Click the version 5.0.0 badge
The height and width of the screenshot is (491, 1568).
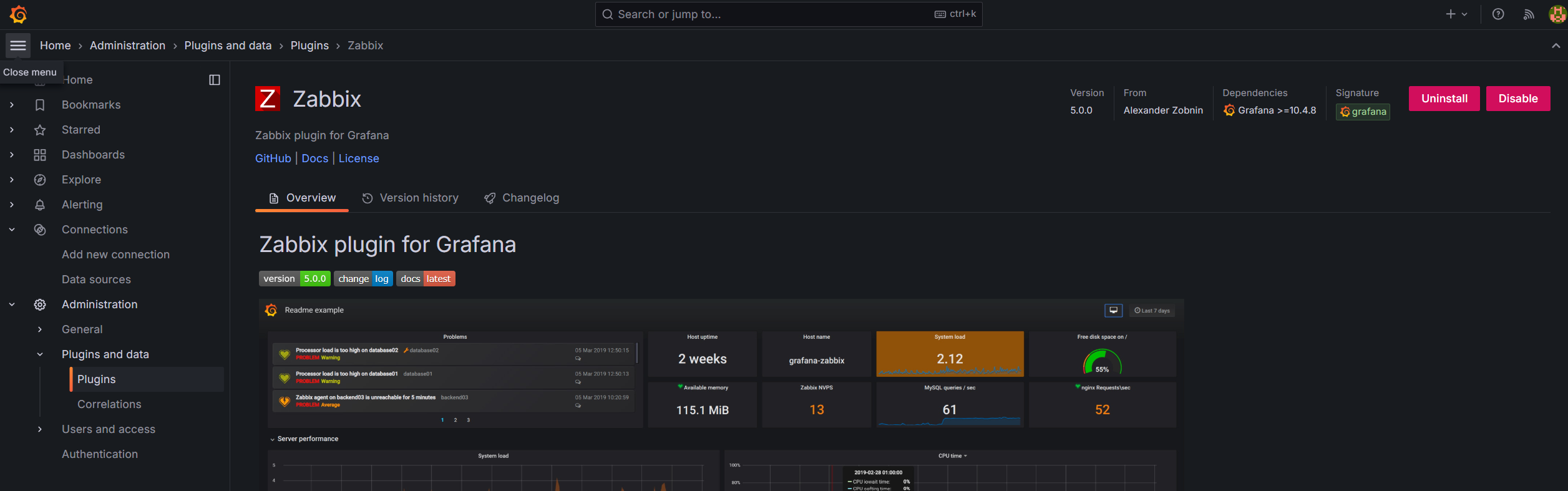point(295,279)
